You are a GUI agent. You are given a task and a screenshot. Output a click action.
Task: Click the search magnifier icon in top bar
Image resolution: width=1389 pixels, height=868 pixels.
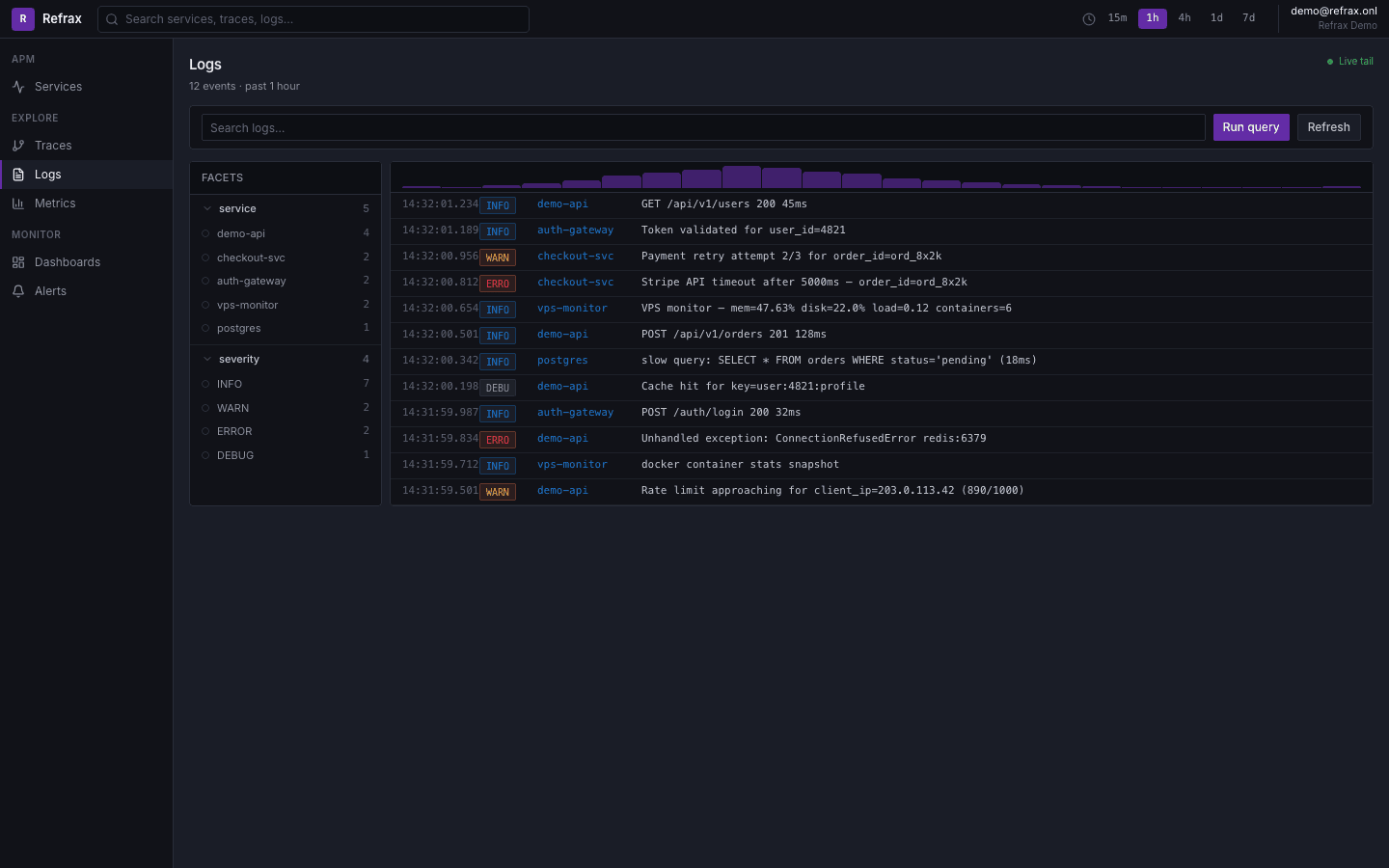point(112,19)
